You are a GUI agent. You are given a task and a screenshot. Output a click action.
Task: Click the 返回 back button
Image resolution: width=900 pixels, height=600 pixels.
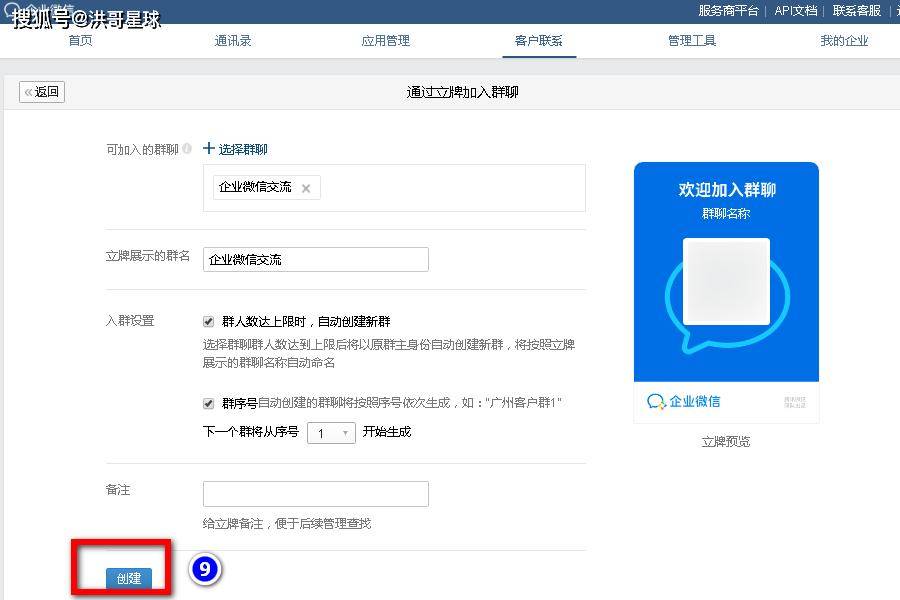[x=42, y=92]
